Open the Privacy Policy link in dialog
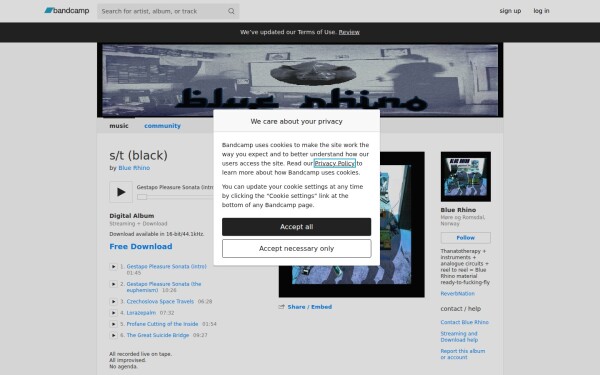600x375 pixels. pos(334,163)
